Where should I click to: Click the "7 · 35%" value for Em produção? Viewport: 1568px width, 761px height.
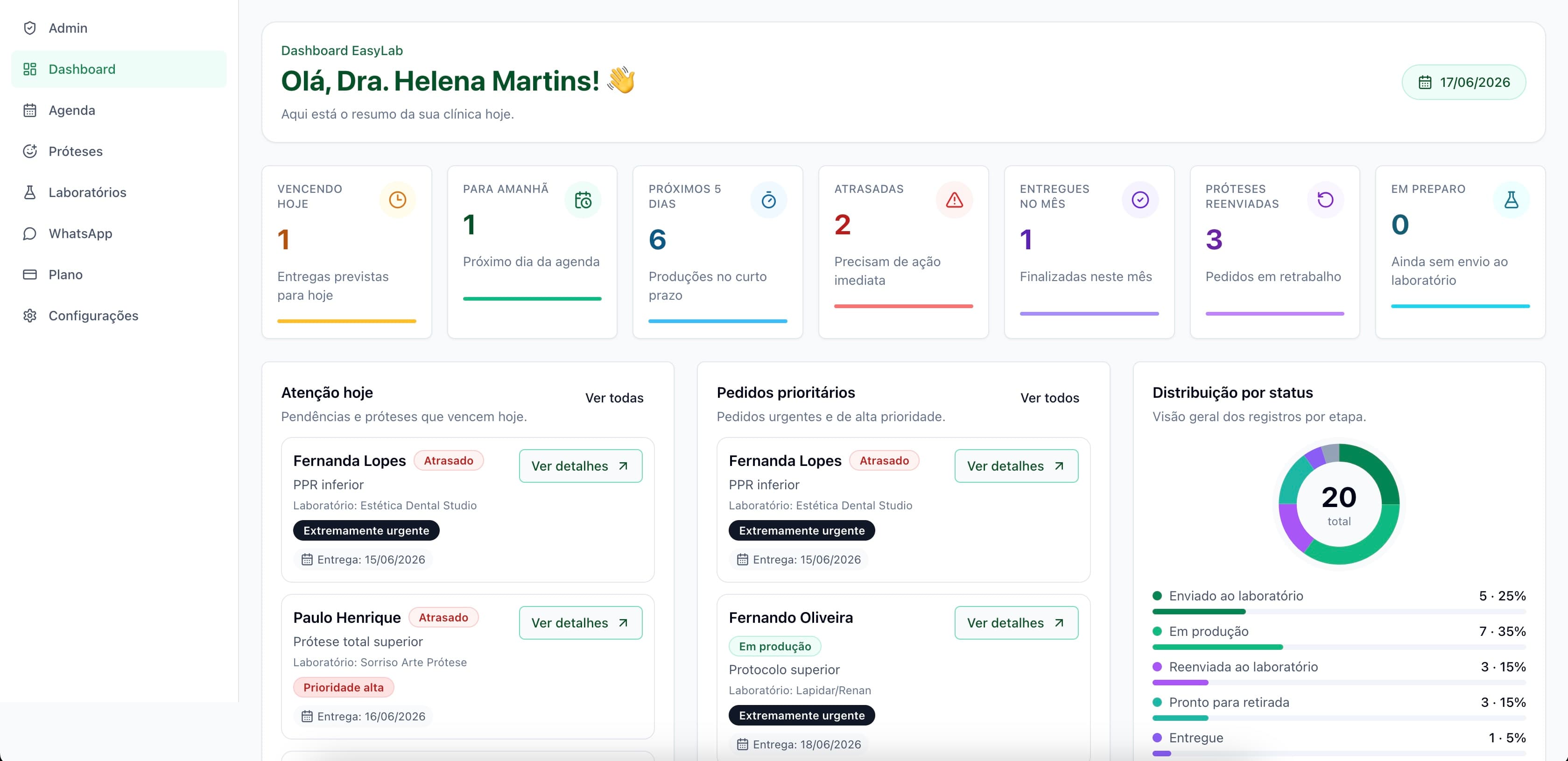tap(1503, 631)
